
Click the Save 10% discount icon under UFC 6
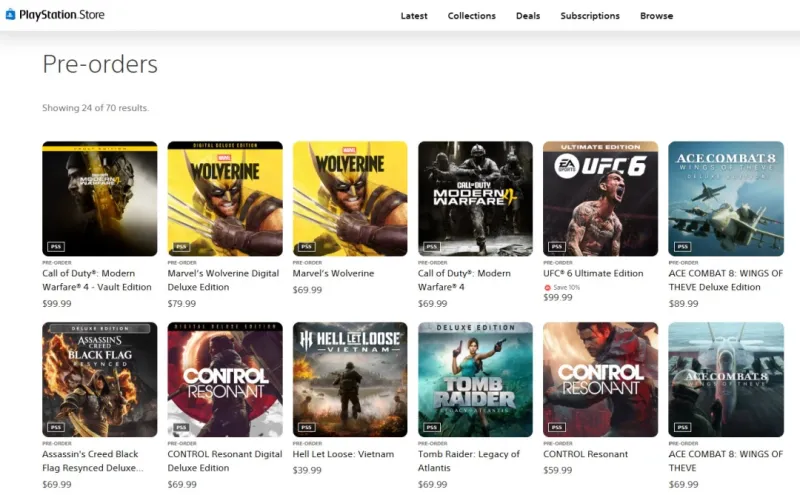click(547, 288)
